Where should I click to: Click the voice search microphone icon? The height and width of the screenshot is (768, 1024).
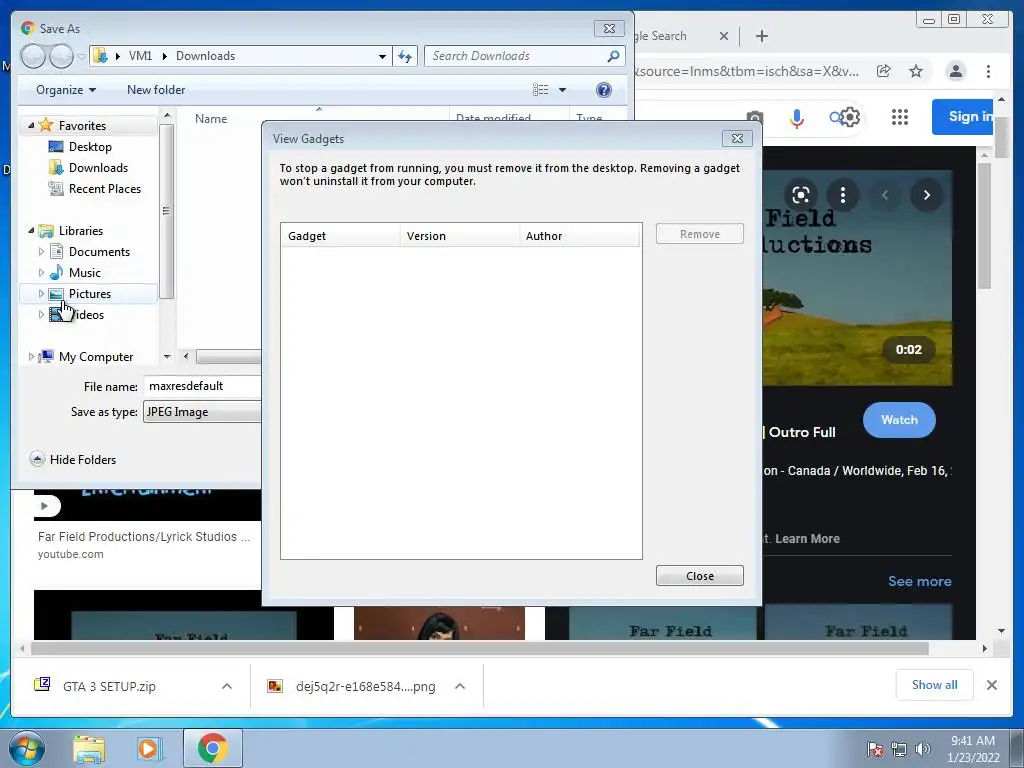(796, 118)
